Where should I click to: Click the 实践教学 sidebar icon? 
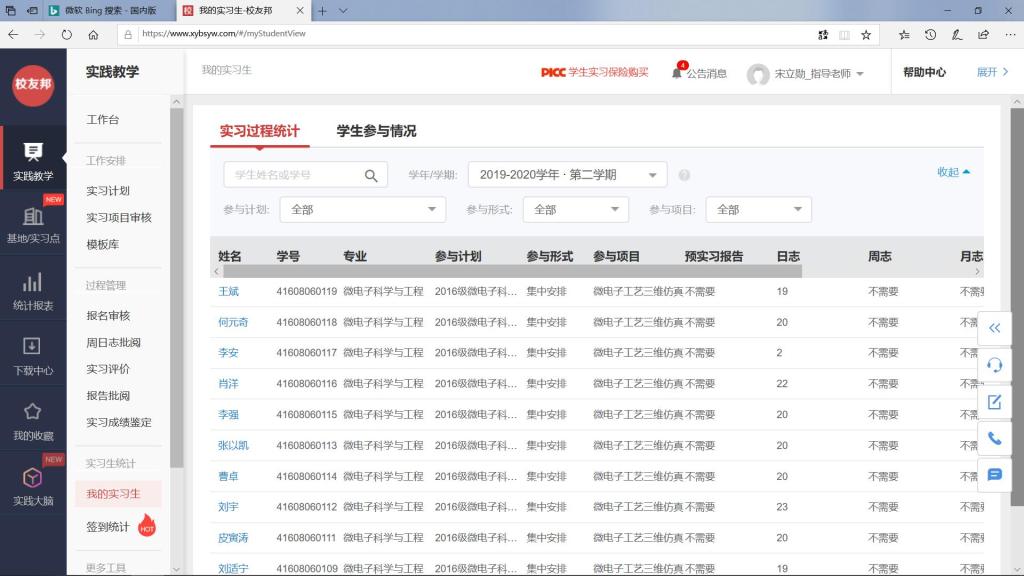(33, 161)
